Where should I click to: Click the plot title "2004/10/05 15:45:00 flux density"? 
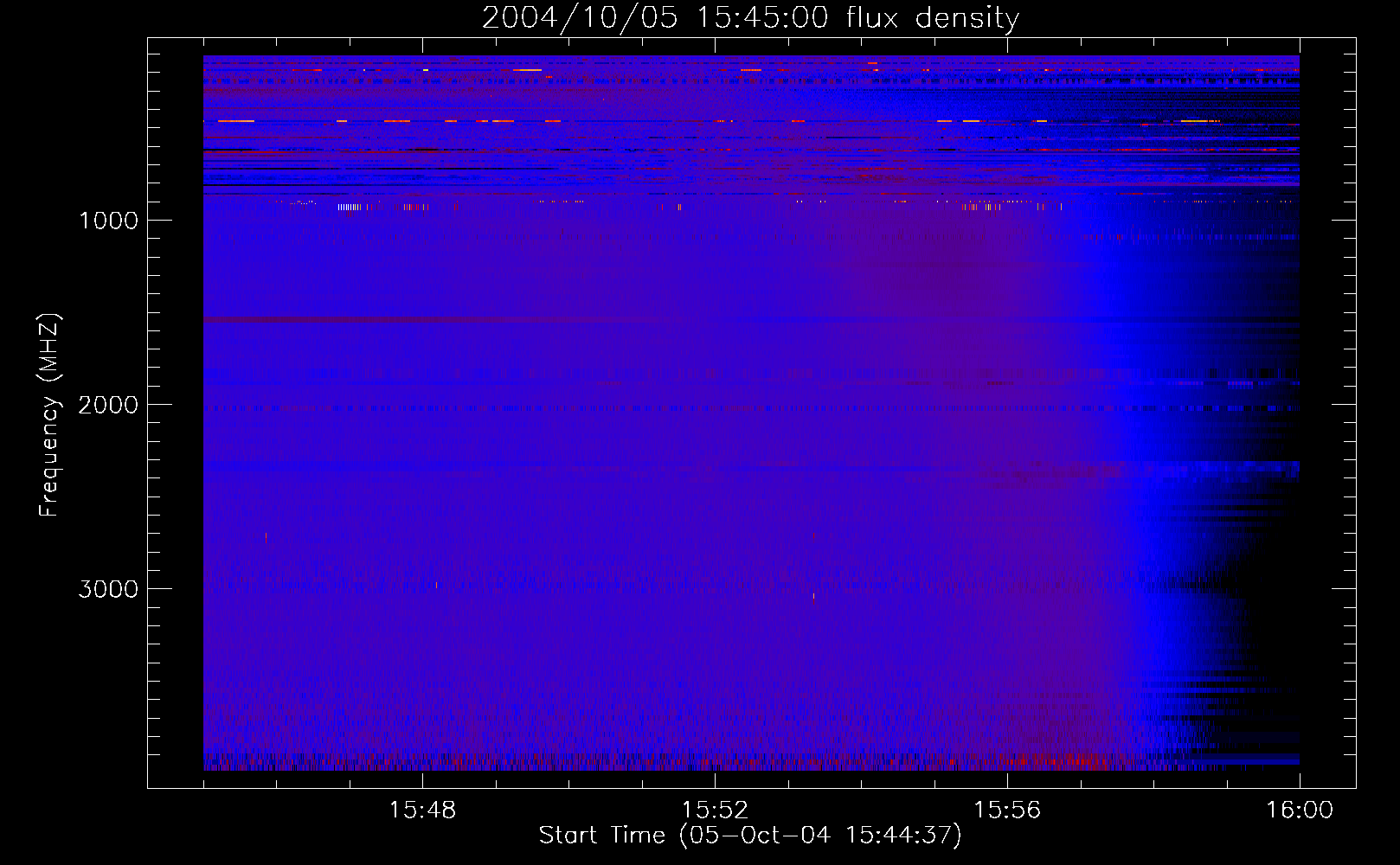tap(750, 17)
